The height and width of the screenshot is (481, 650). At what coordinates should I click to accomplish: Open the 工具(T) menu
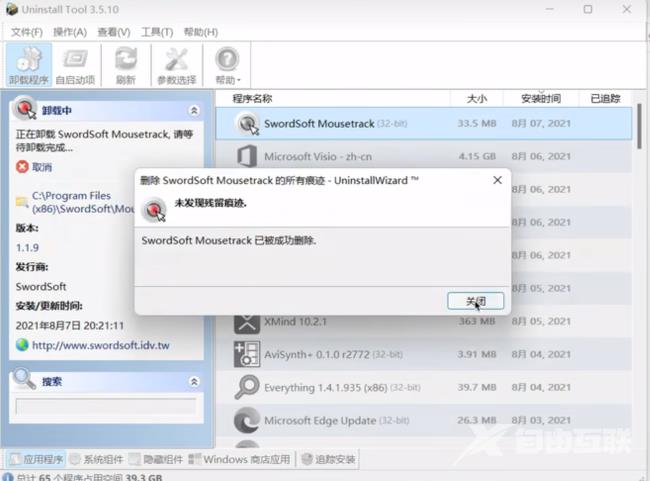tap(157, 32)
